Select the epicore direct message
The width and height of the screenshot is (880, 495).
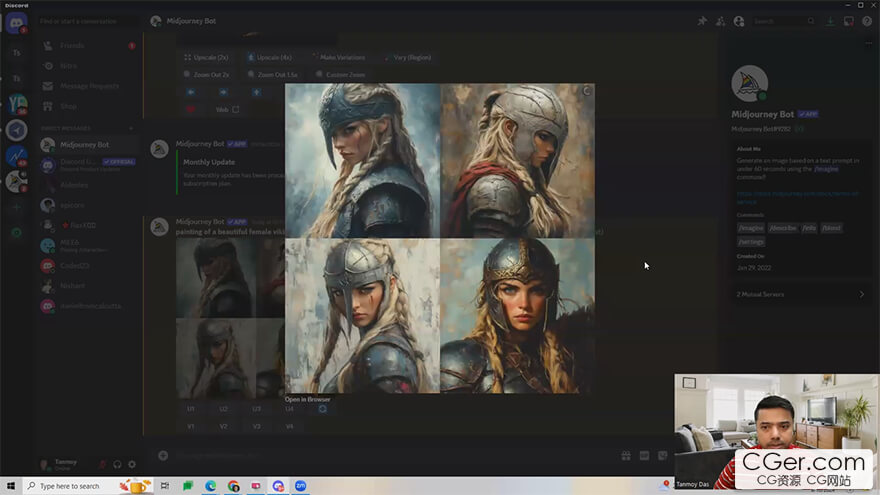tap(88, 205)
